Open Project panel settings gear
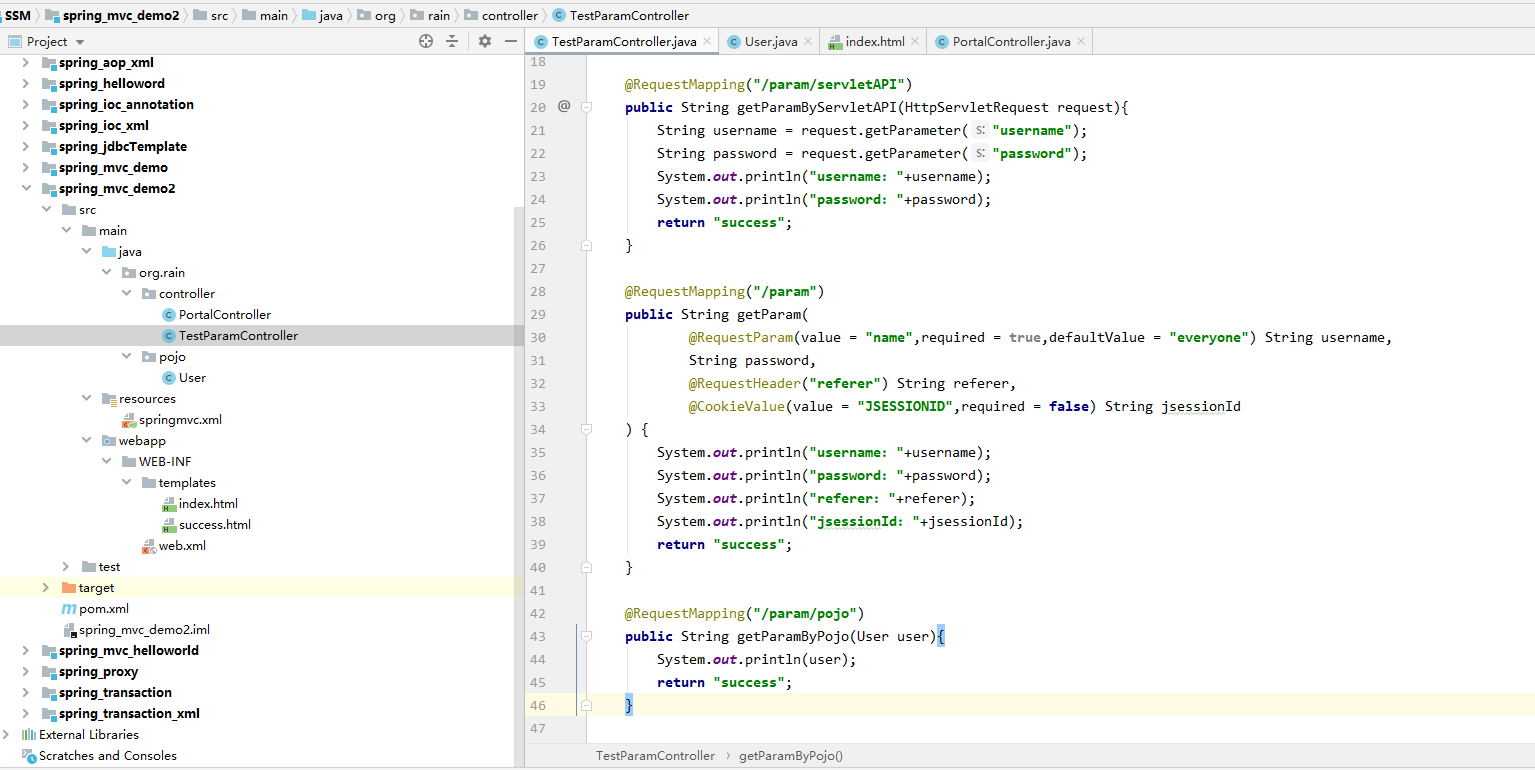 pyautogui.click(x=485, y=41)
